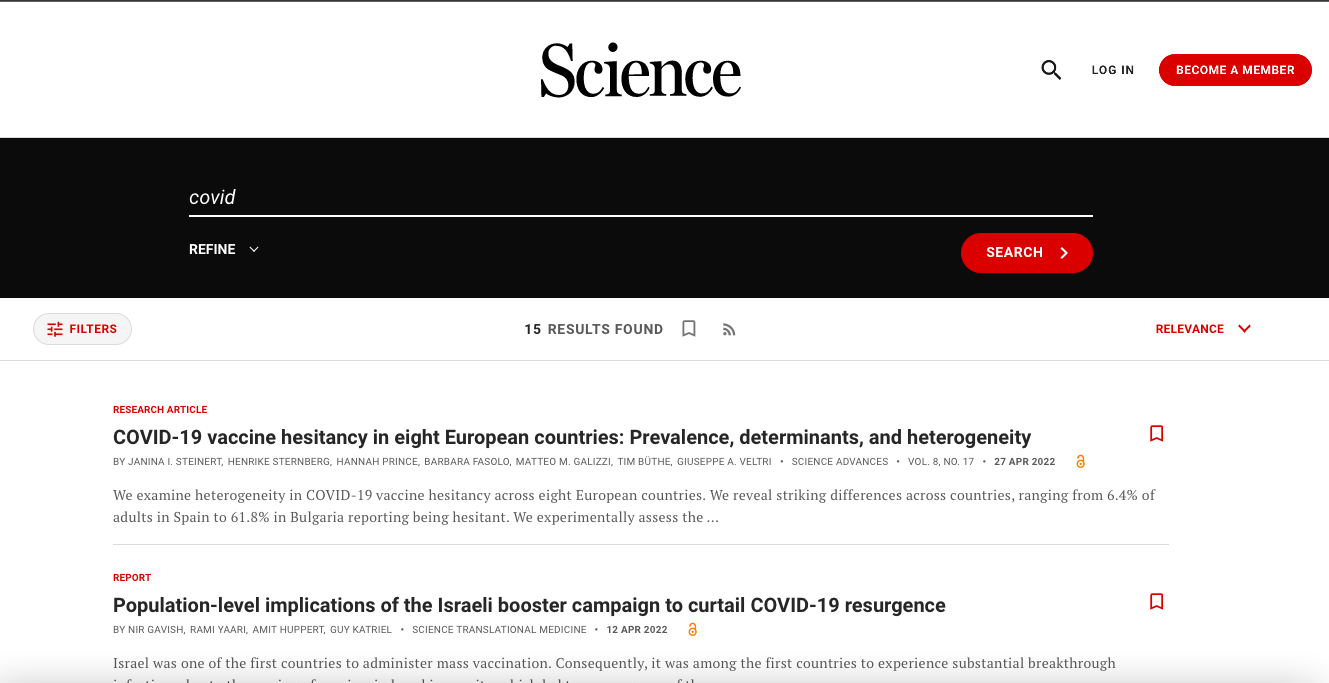Open the Filters panel
Screen dimensions: 1329x683
(82, 329)
